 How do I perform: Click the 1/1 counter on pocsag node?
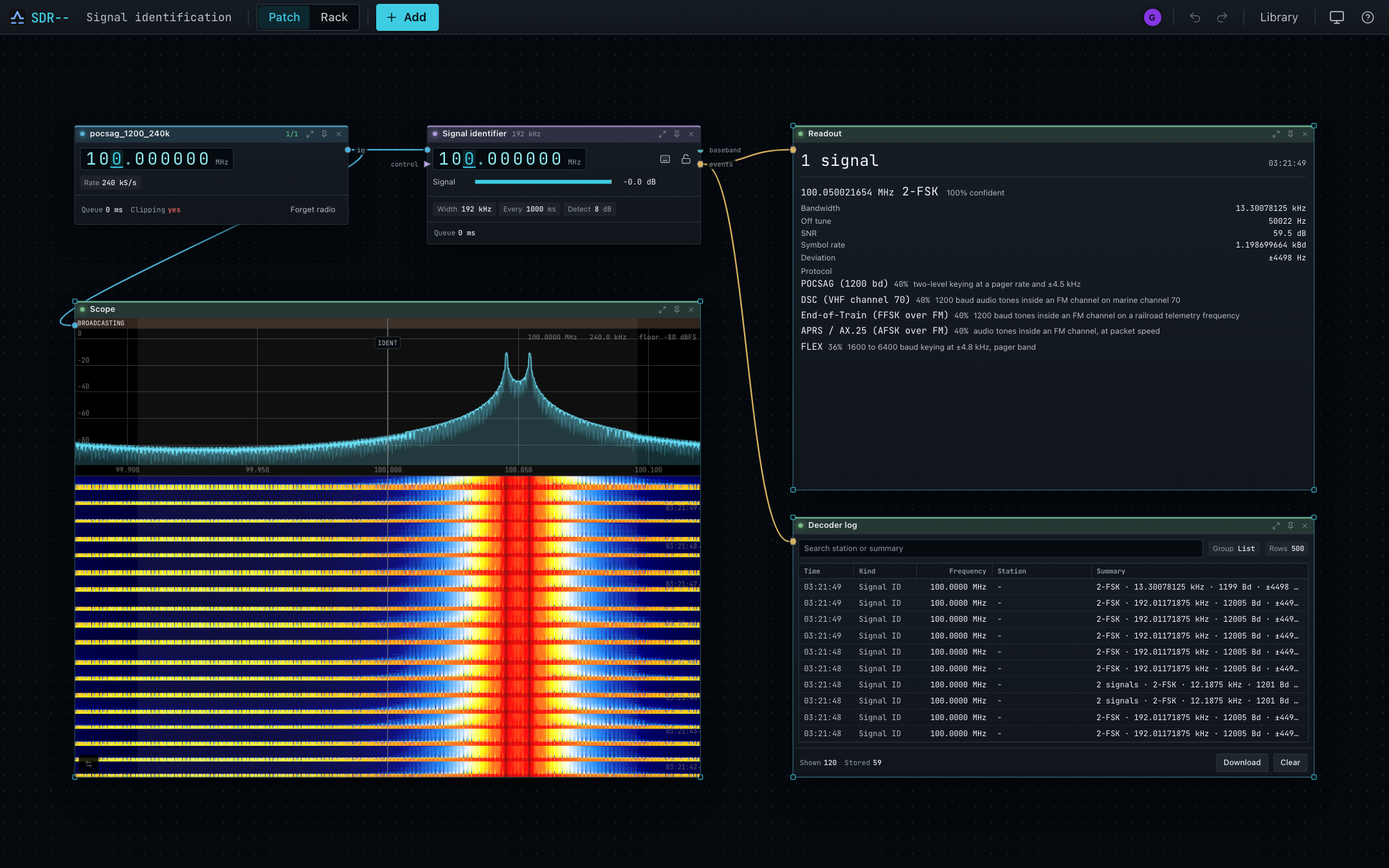(x=292, y=134)
